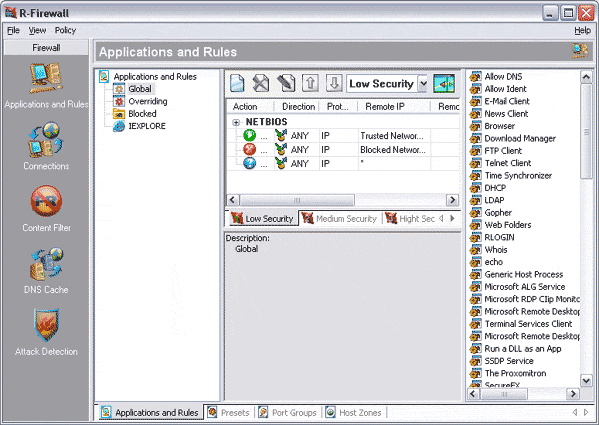Select the Applications and Rules root tree node

pos(155,76)
